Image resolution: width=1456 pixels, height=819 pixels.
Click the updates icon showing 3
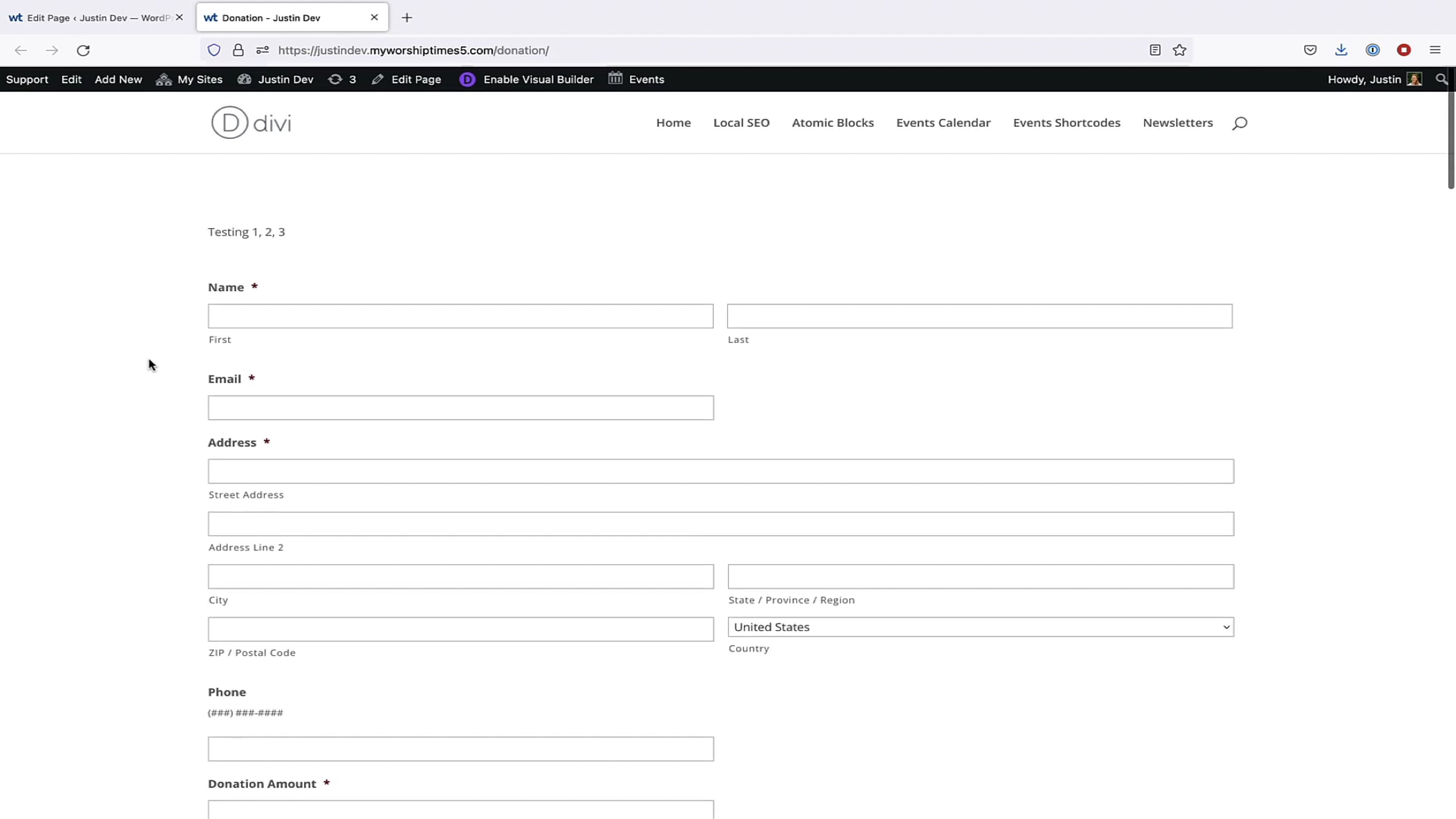(x=342, y=79)
